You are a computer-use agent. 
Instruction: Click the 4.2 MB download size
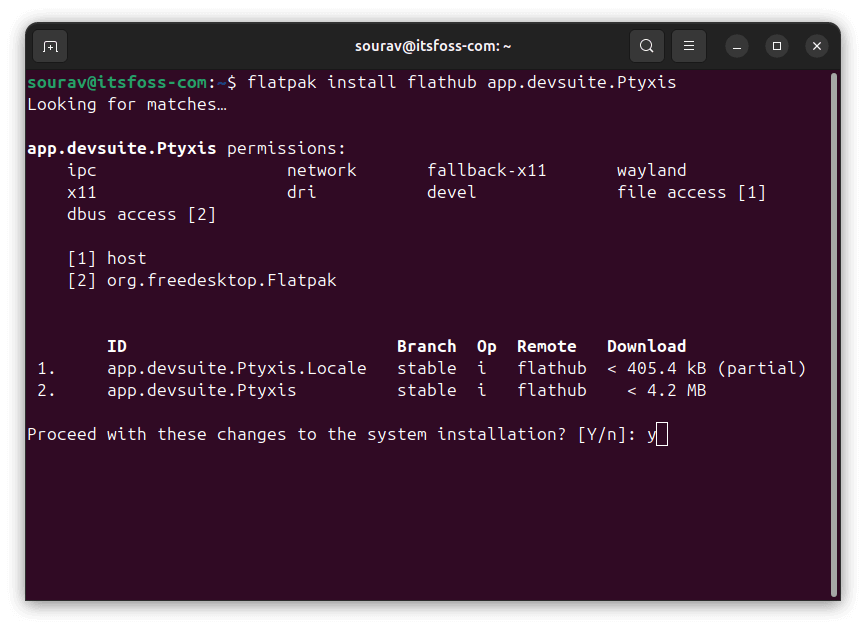coord(675,390)
